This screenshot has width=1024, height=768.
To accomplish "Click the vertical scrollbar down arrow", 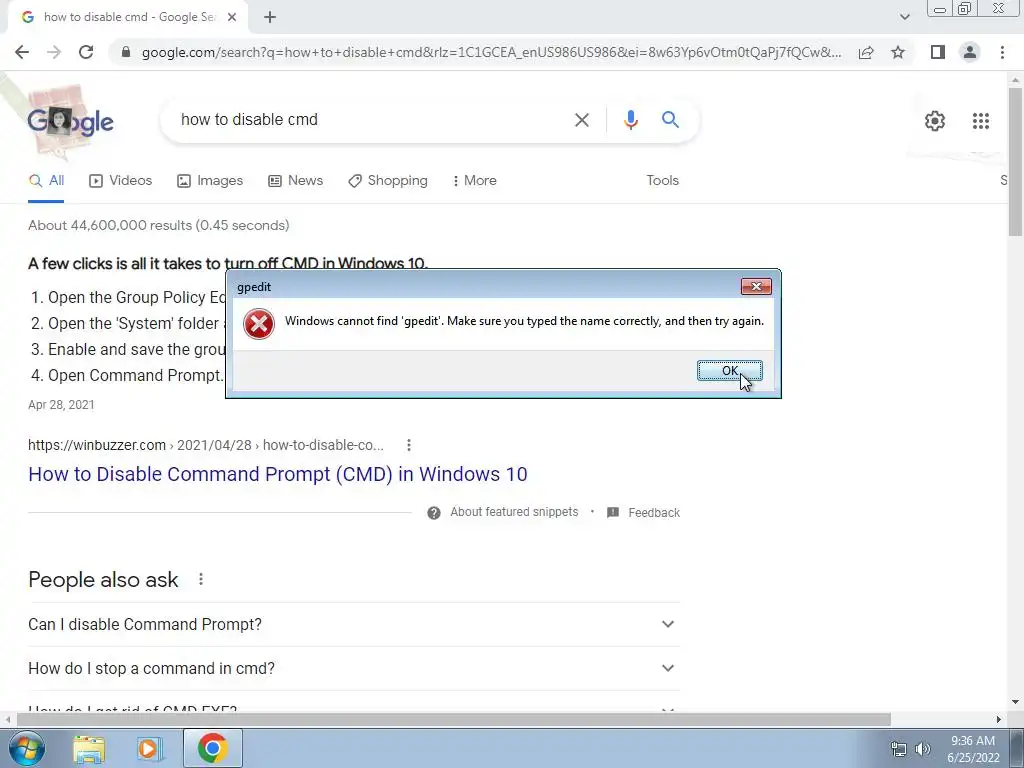I will 1015,703.
